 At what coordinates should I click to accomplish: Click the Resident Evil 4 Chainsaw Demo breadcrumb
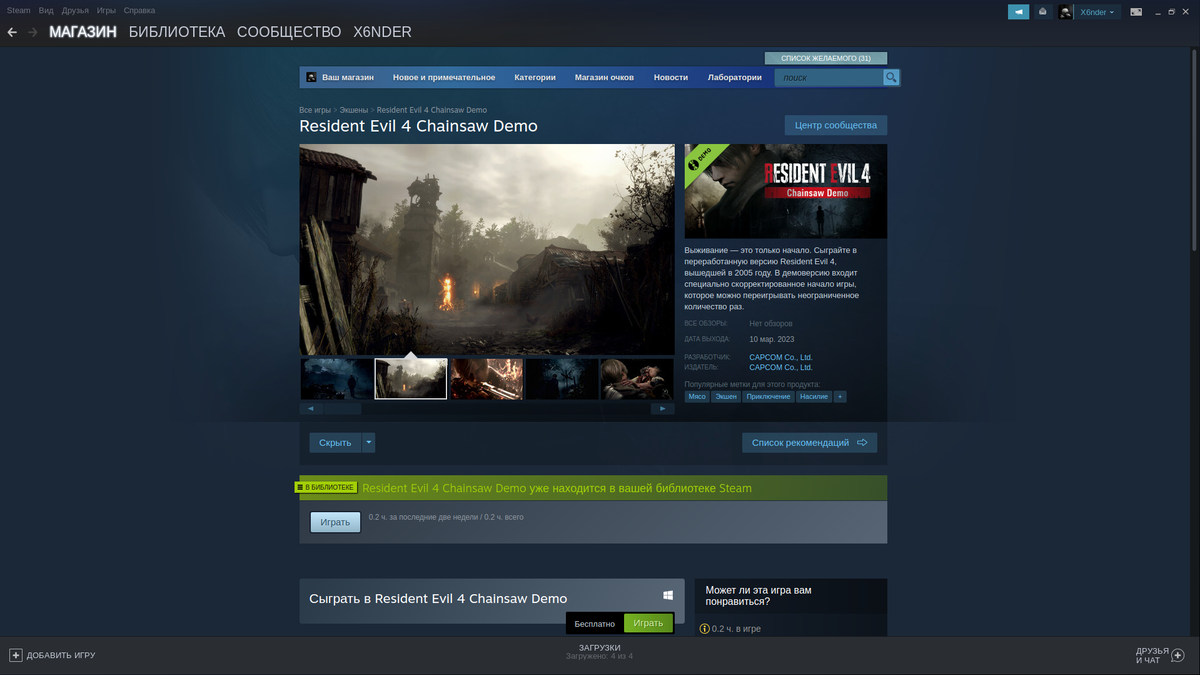[432, 110]
